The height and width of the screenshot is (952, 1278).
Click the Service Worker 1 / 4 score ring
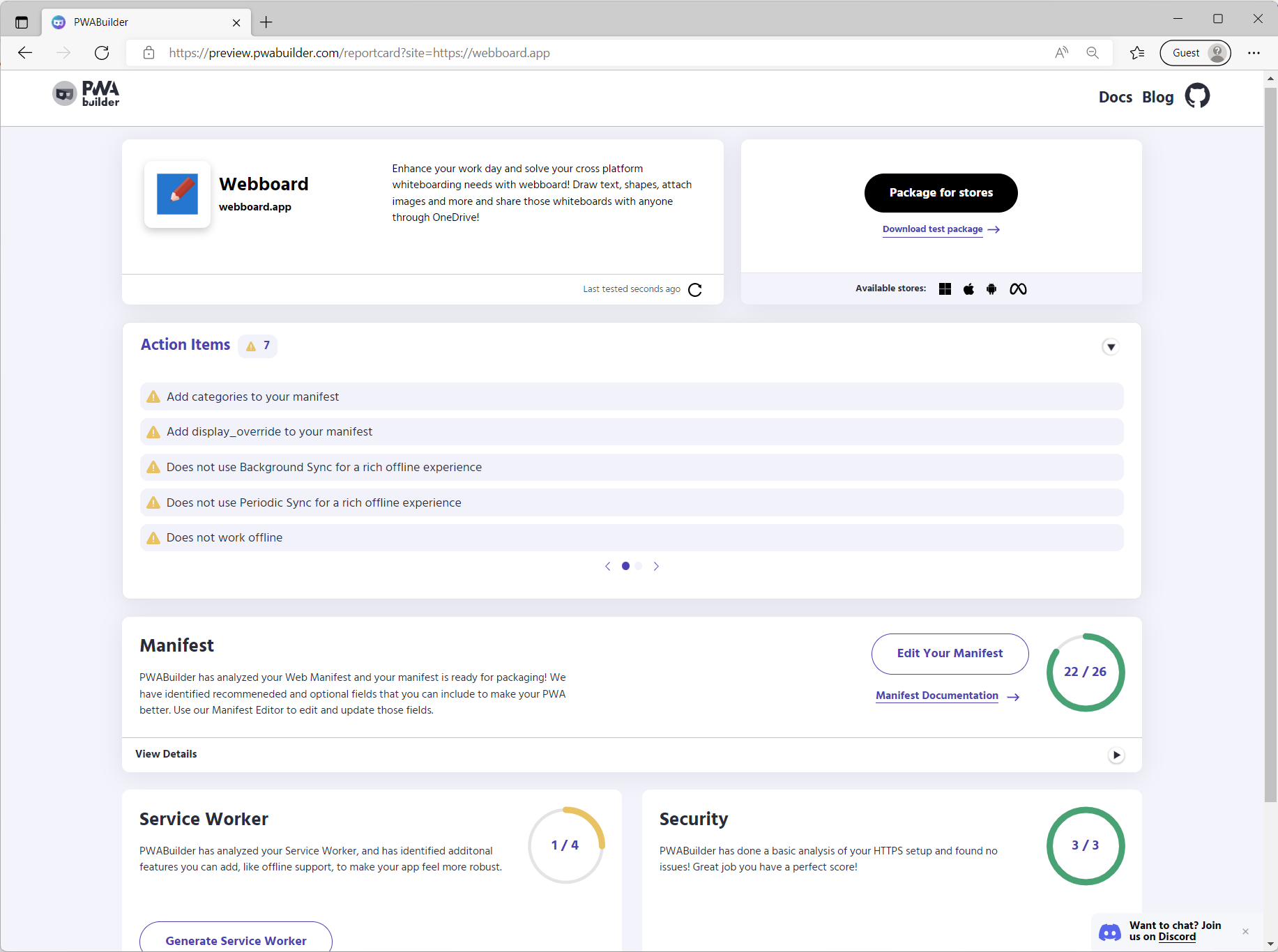point(565,845)
